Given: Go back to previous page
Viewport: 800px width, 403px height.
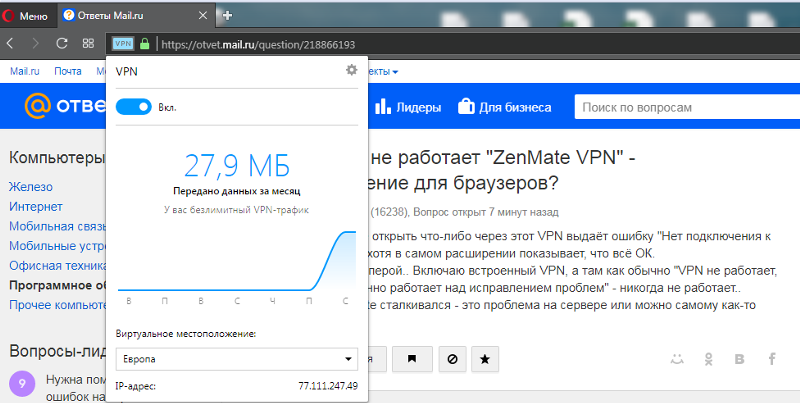Looking at the screenshot, I should [x=10, y=44].
